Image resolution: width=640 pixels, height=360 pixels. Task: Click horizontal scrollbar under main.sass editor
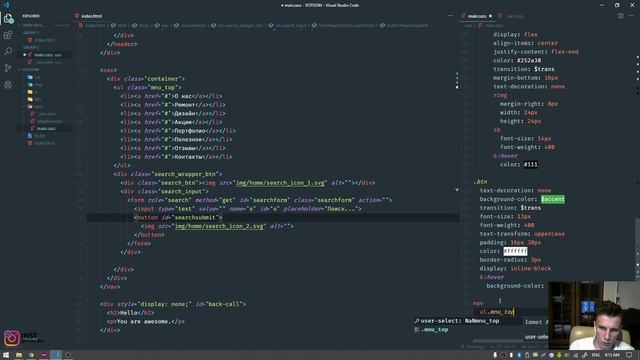click(x=498, y=341)
